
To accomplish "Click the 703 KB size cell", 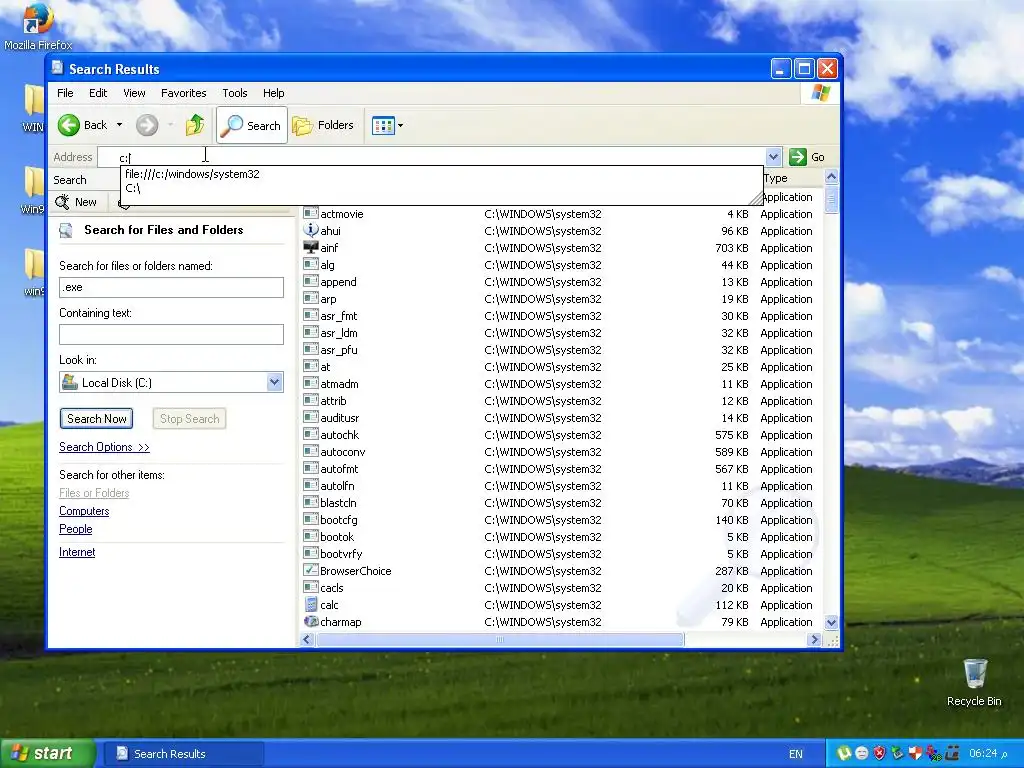I will pyautogui.click(x=731, y=248).
